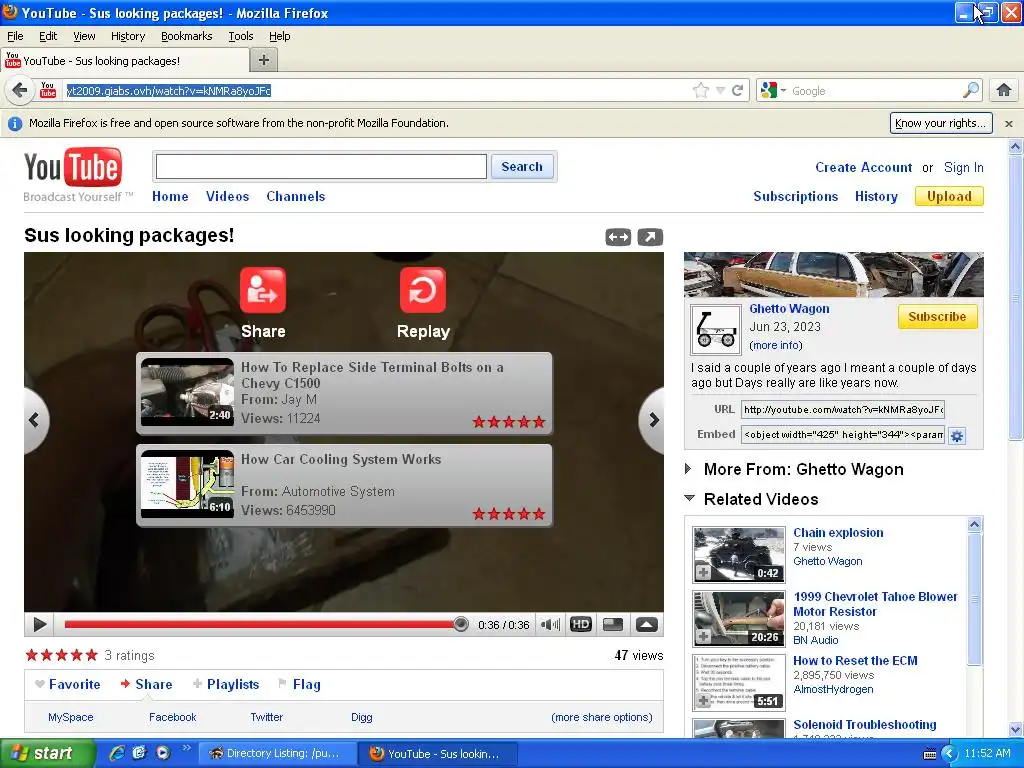The image size is (1024, 768).
Task: Dismiss the Mozilla info bar
Action: coord(1009,123)
